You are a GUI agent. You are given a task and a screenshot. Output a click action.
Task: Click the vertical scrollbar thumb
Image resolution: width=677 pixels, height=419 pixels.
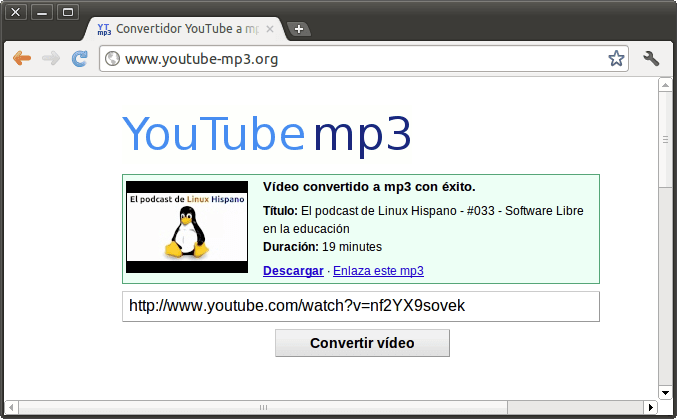(665, 139)
